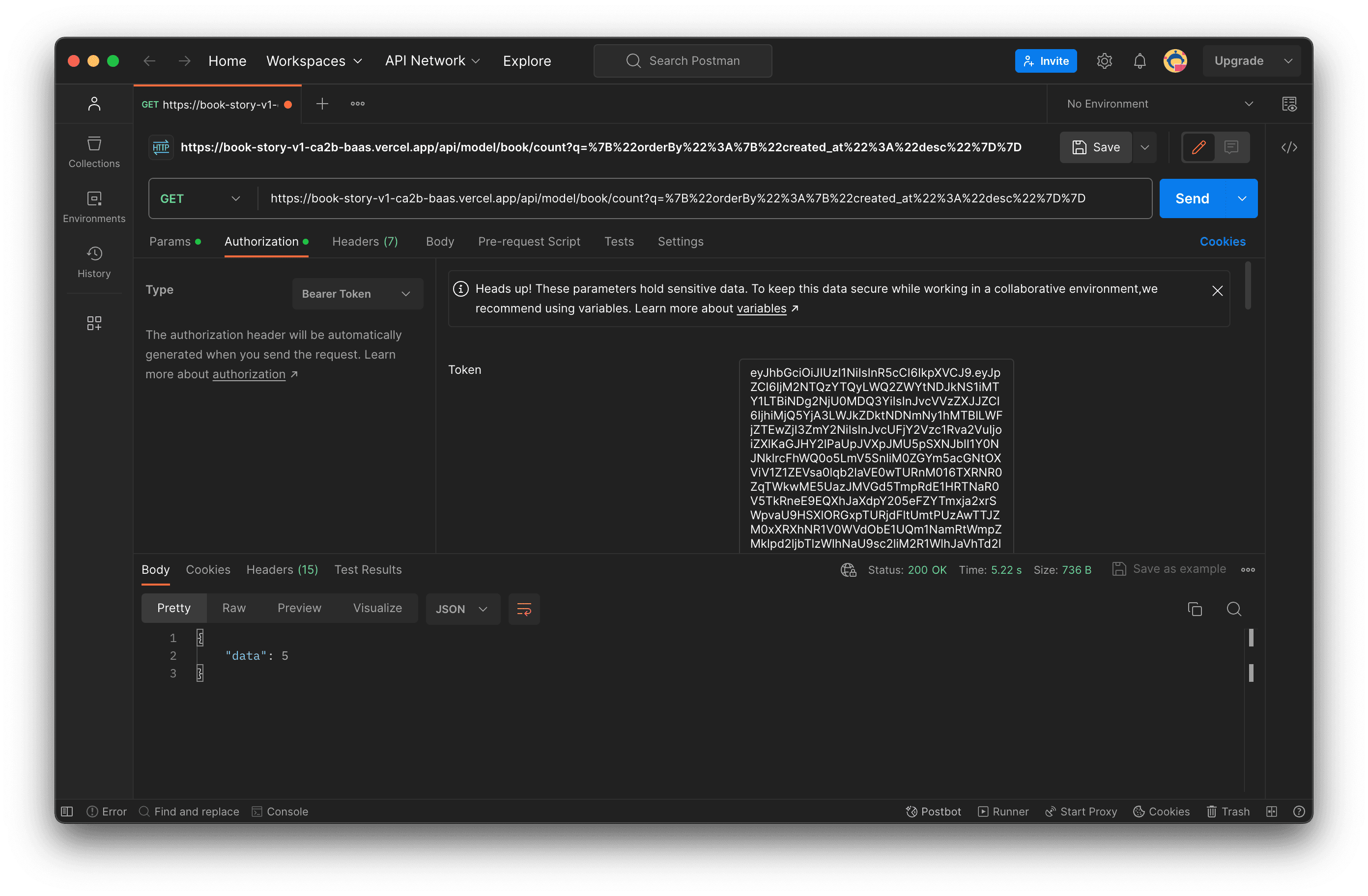Switch to response Cookies tab
The image size is (1368, 896).
coord(207,569)
